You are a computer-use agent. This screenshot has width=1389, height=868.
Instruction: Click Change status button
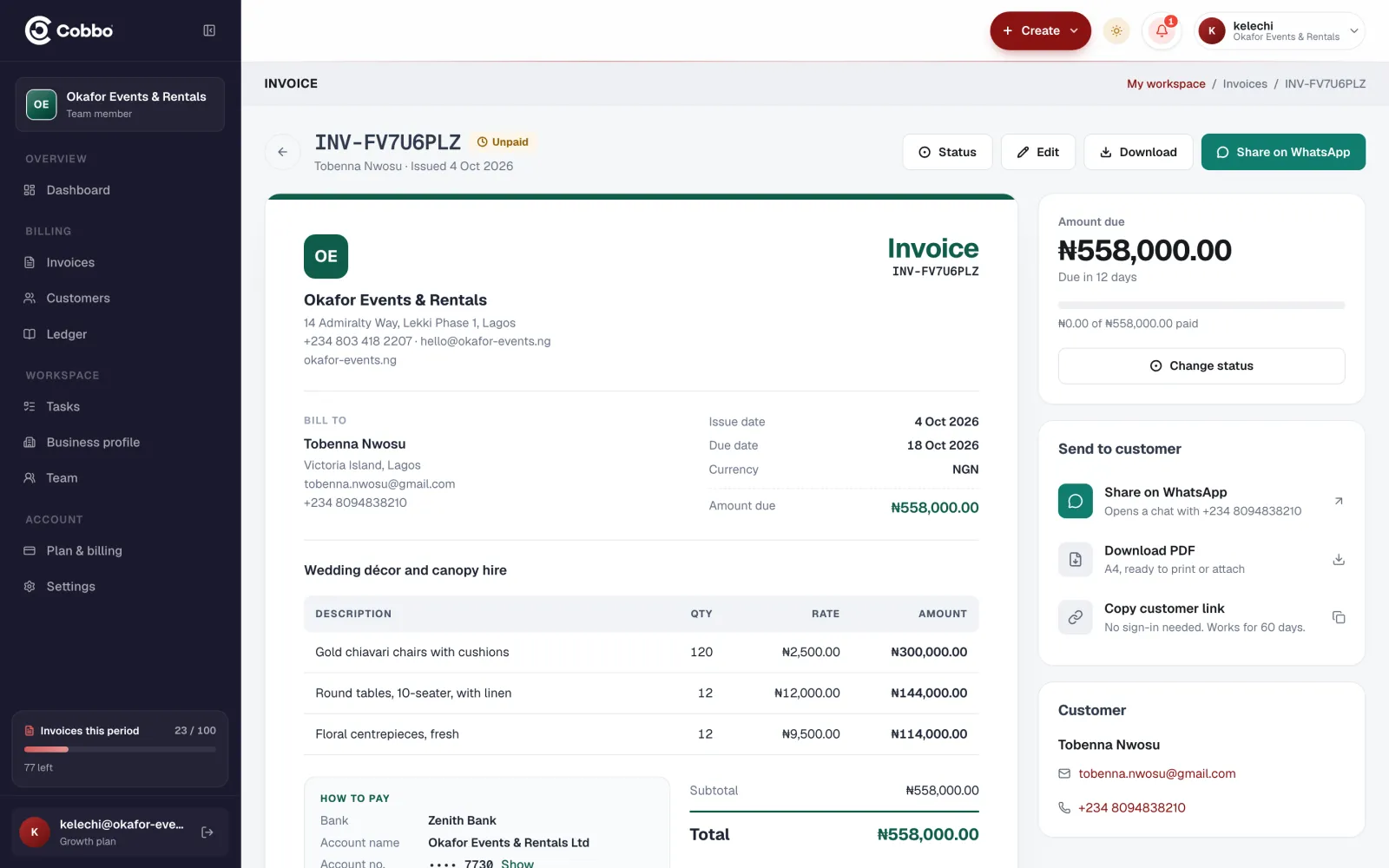tap(1201, 365)
